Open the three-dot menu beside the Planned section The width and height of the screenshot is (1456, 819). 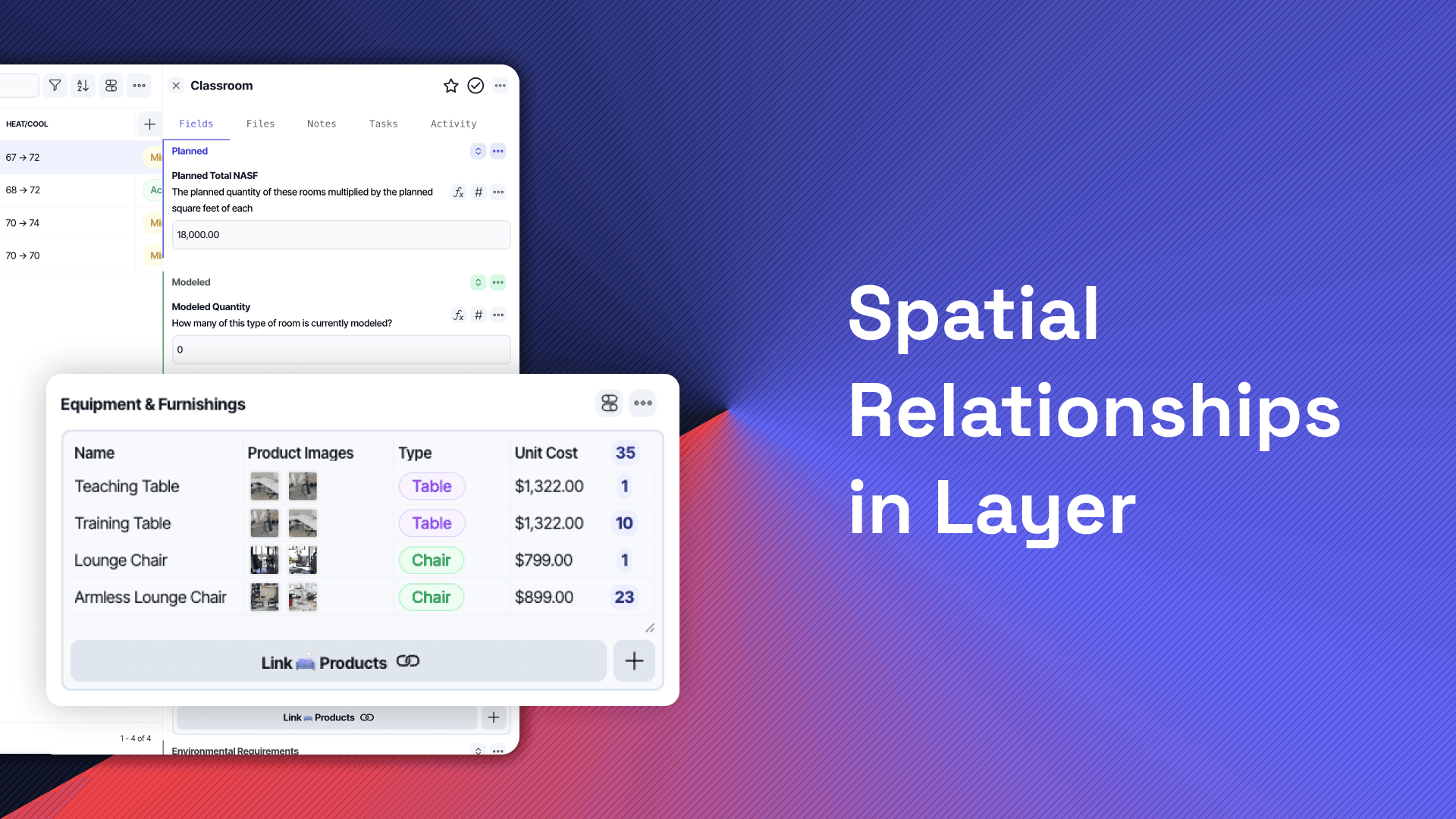498,151
